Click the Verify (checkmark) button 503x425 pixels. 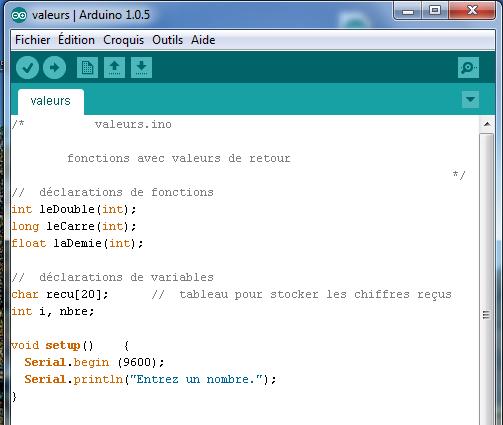click(x=27, y=68)
